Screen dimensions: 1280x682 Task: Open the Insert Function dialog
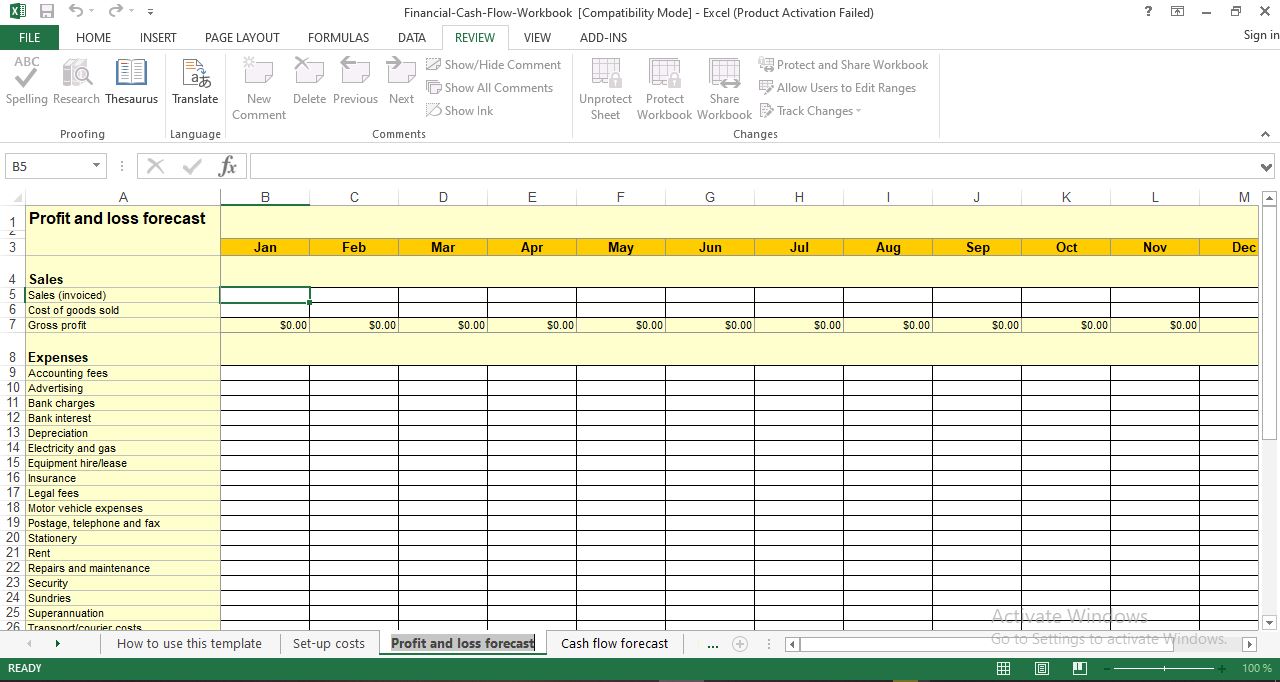(x=227, y=165)
